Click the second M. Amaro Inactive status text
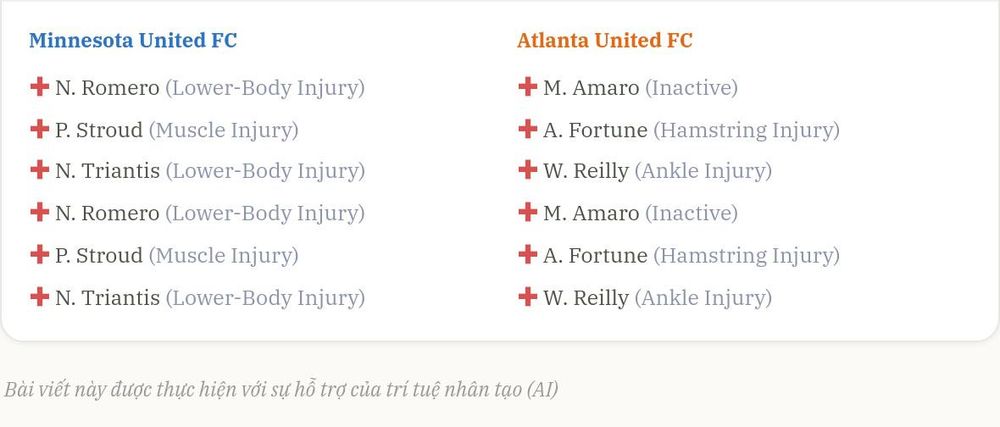 pos(691,213)
